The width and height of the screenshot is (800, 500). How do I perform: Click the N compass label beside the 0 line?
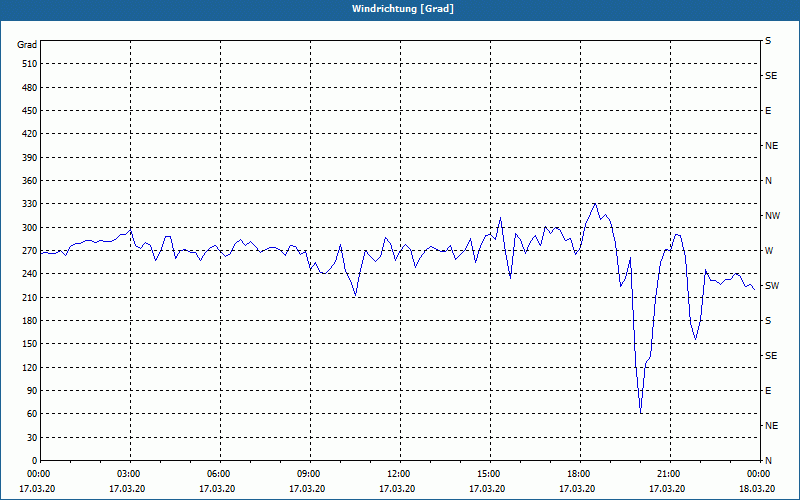click(768, 461)
